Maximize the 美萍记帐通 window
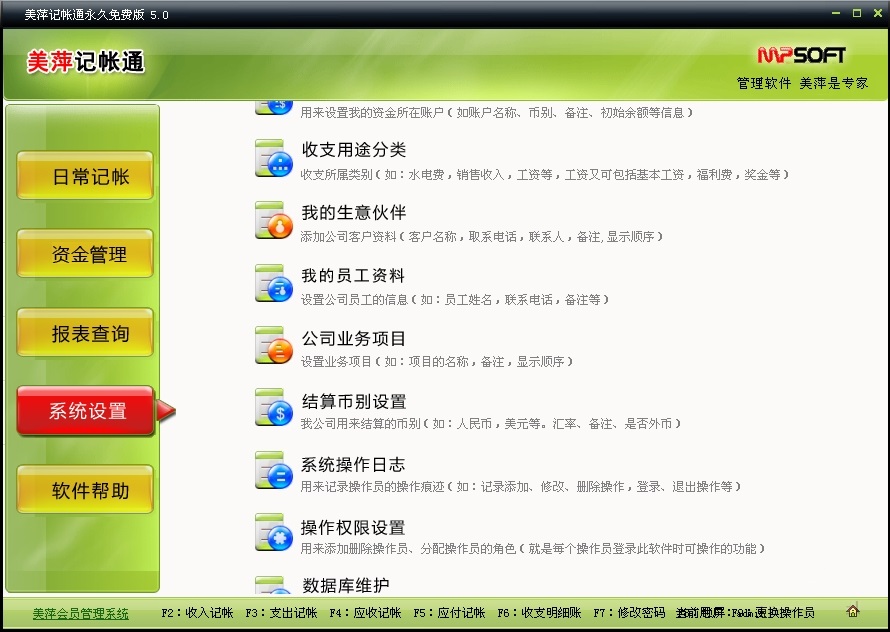 (x=857, y=13)
